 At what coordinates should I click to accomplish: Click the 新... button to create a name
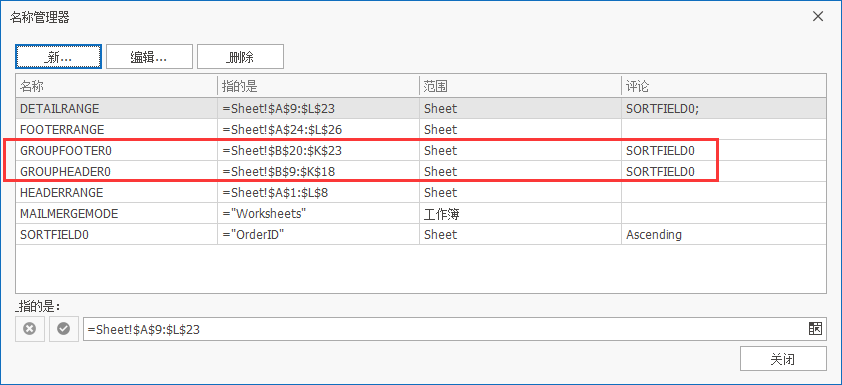(x=59, y=56)
